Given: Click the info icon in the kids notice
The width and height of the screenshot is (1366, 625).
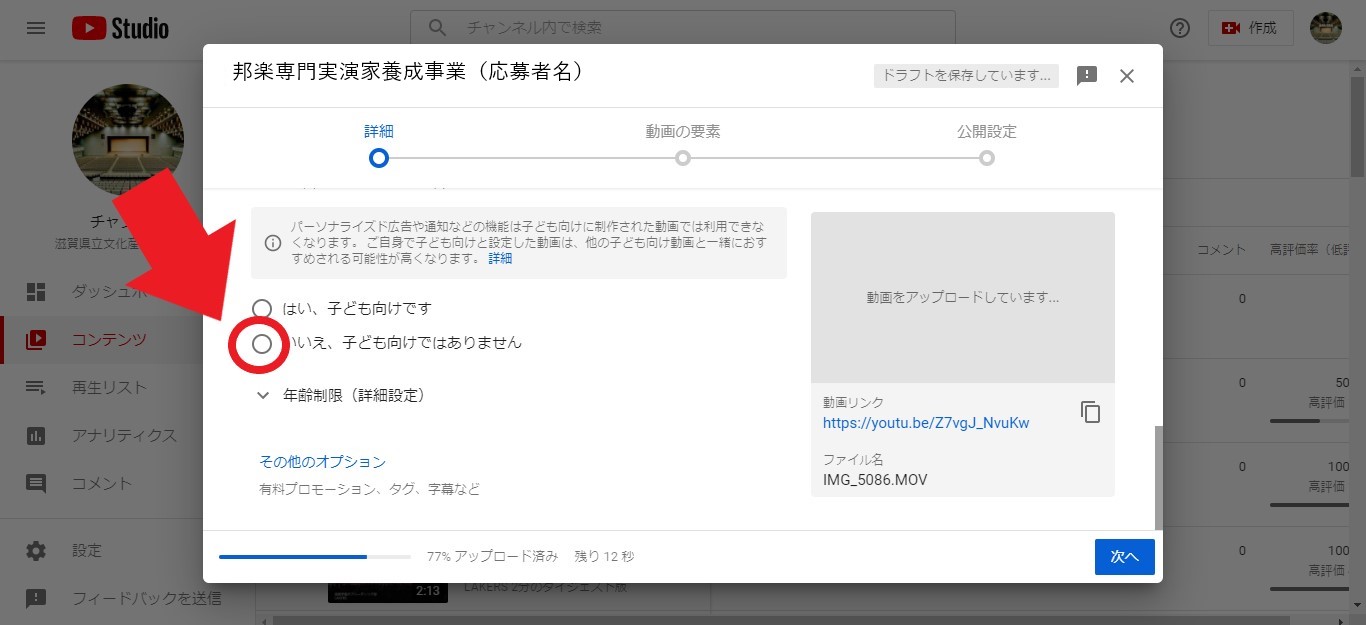Looking at the screenshot, I should pyautogui.click(x=272, y=243).
